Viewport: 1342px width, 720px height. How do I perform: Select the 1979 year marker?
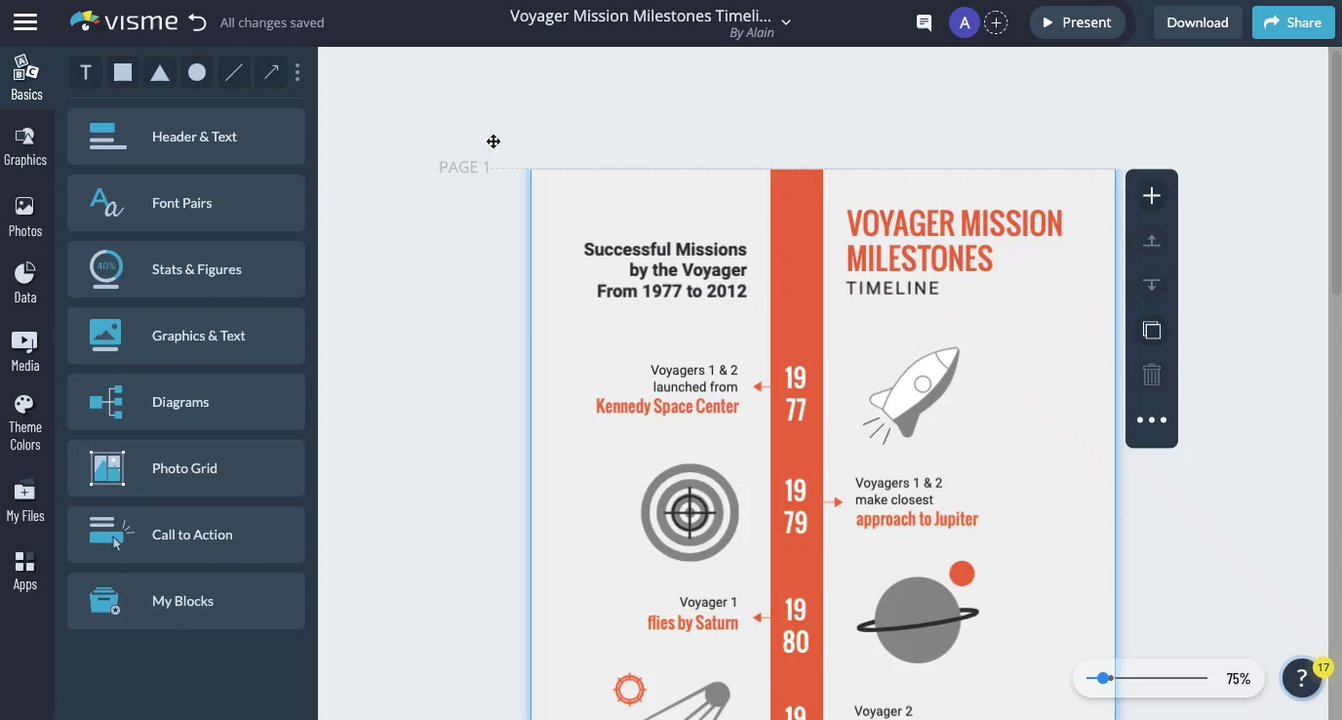point(796,506)
